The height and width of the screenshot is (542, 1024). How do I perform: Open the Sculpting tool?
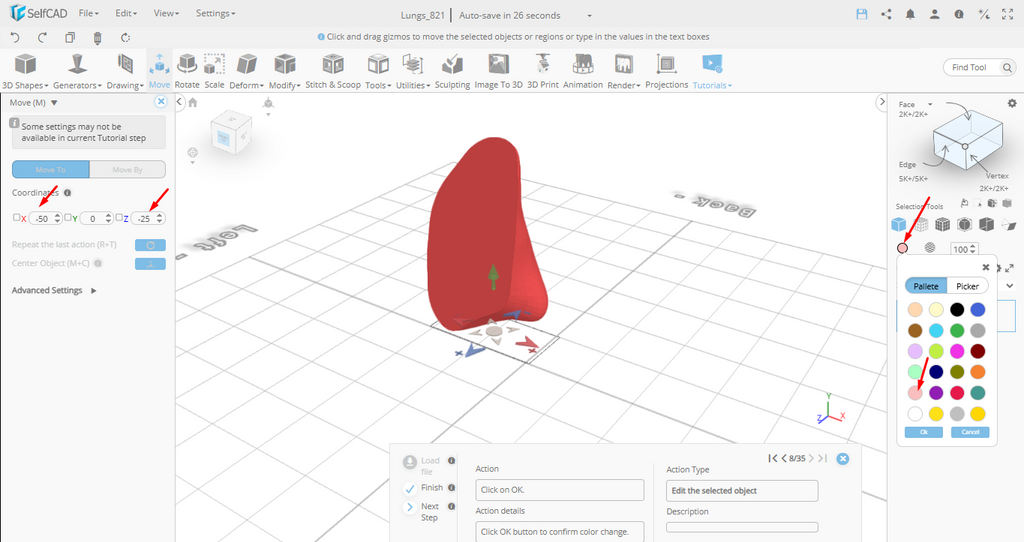pyautogui.click(x=452, y=70)
